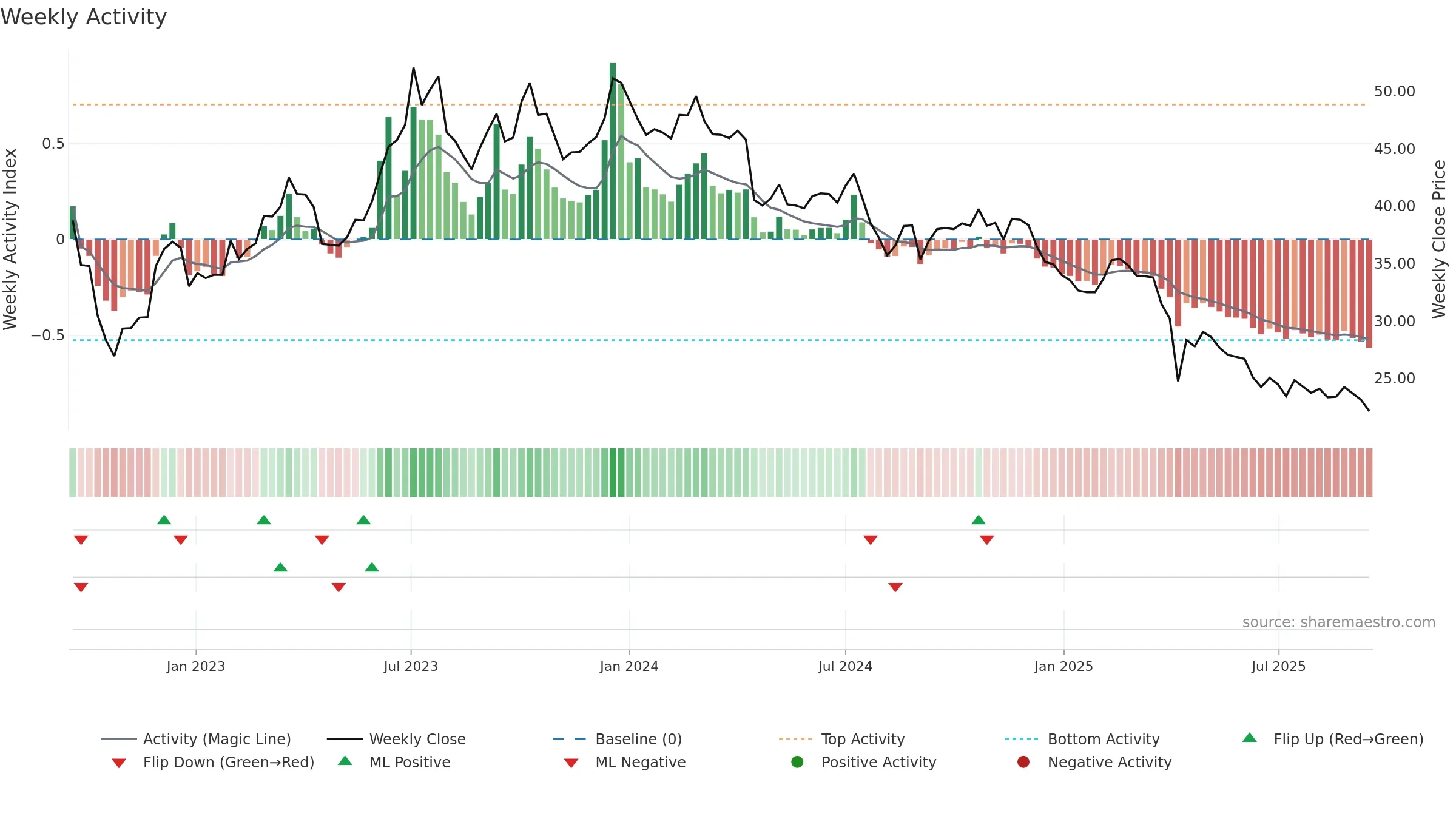Image resolution: width=1456 pixels, height=819 pixels.
Task: Click the Weekly Activity Index axis title
Action: point(10,239)
